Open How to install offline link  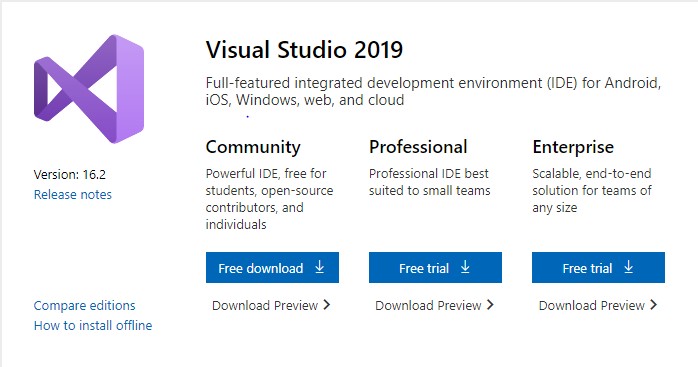(x=93, y=326)
